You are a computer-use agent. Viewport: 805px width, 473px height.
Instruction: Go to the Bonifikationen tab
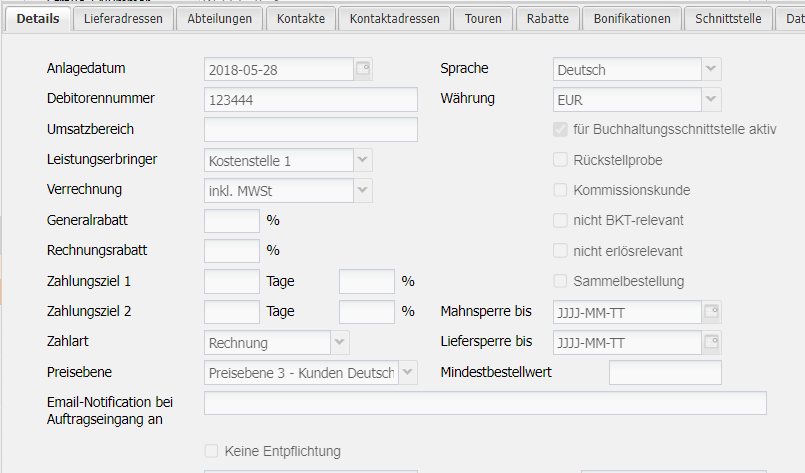633,18
